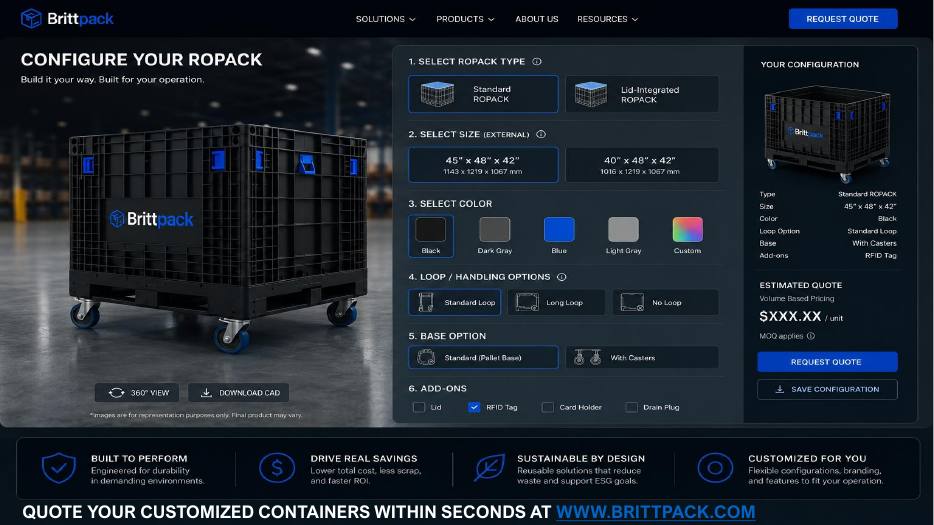Pick the Dark Gray color swatch
Screen dimensions: 934x525
[494, 230]
